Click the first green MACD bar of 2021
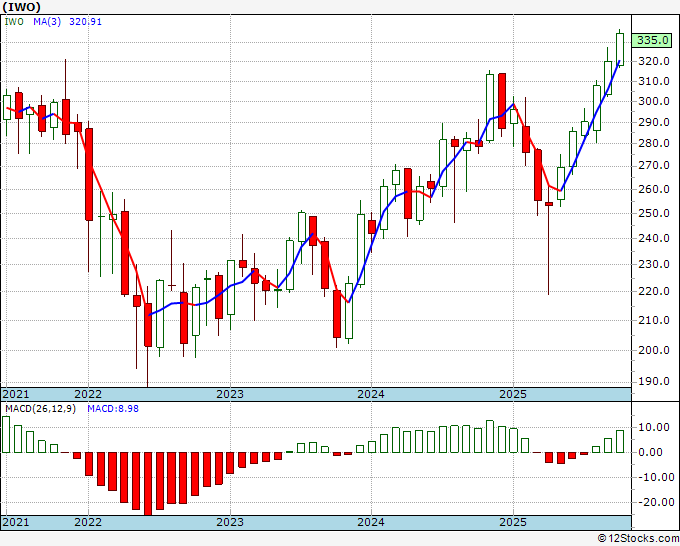The width and height of the screenshot is (680, 546). (6, 435)
